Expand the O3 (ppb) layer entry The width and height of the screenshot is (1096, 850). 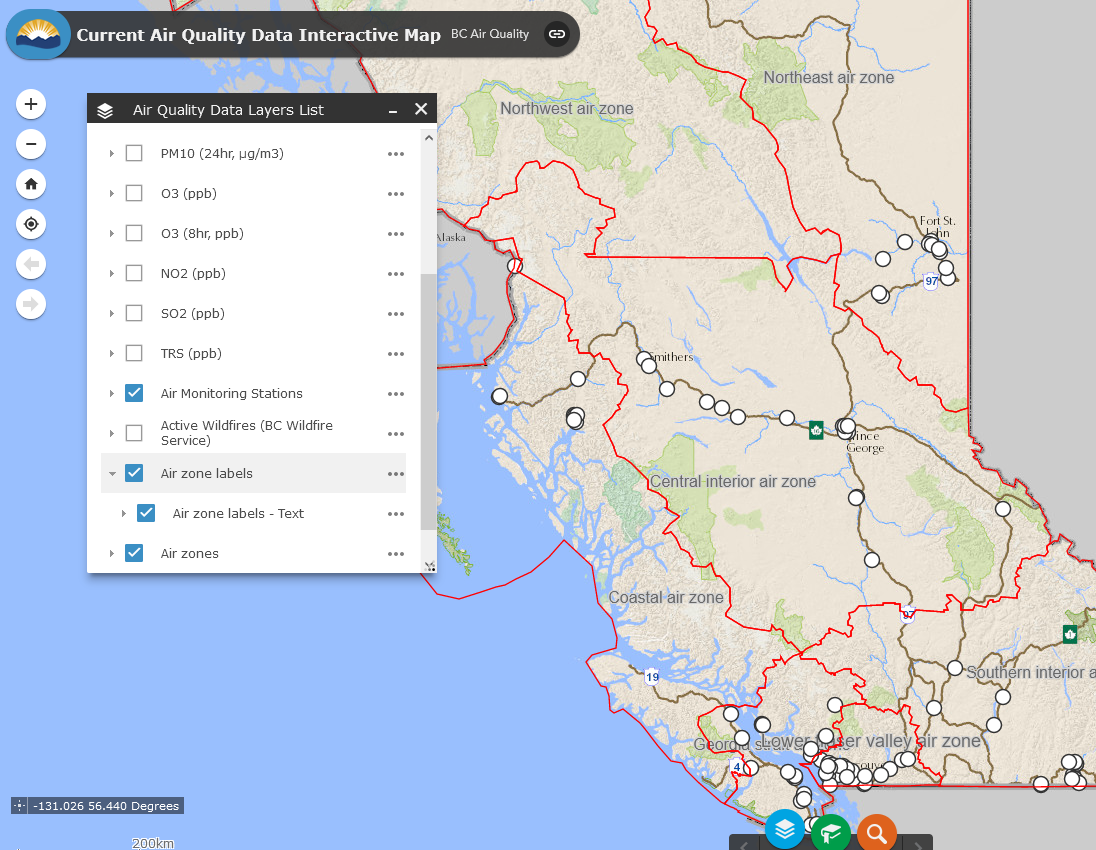[112, 193]
